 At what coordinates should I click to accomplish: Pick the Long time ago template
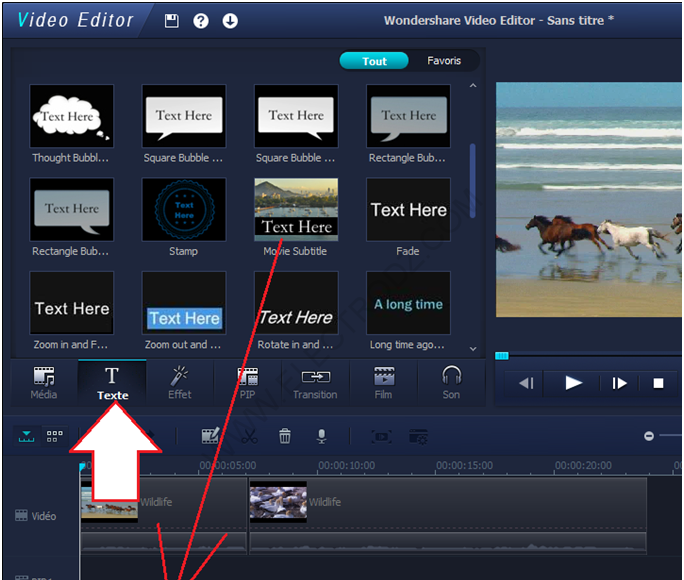point(408,303)
